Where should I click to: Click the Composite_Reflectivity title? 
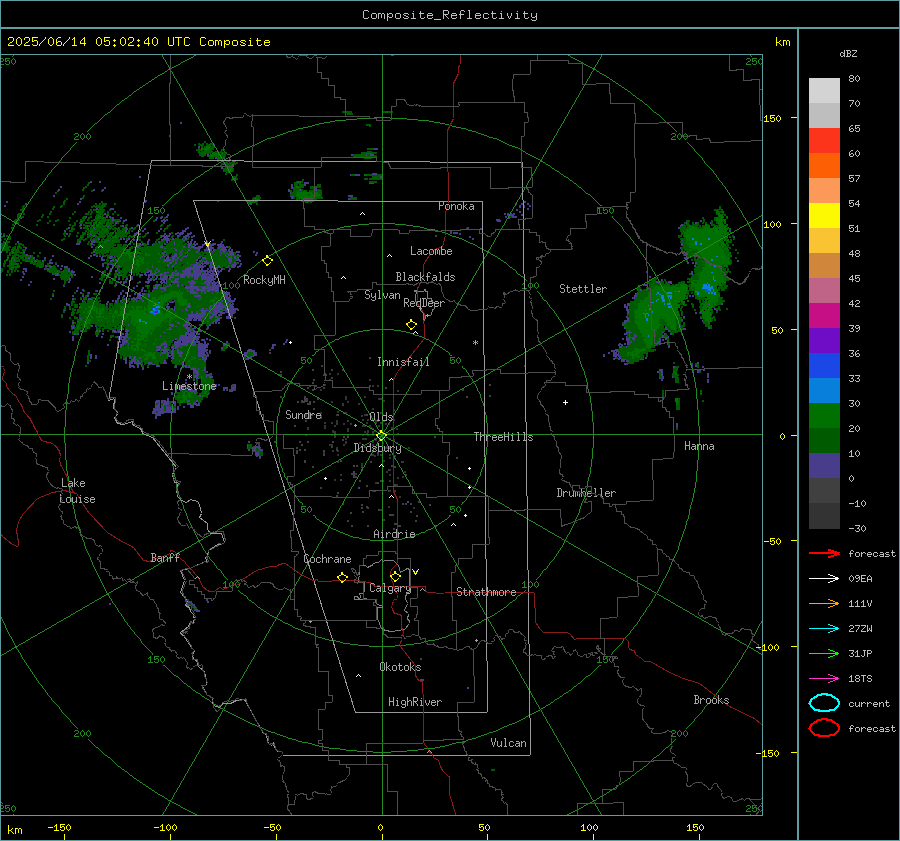pos(450,15)
